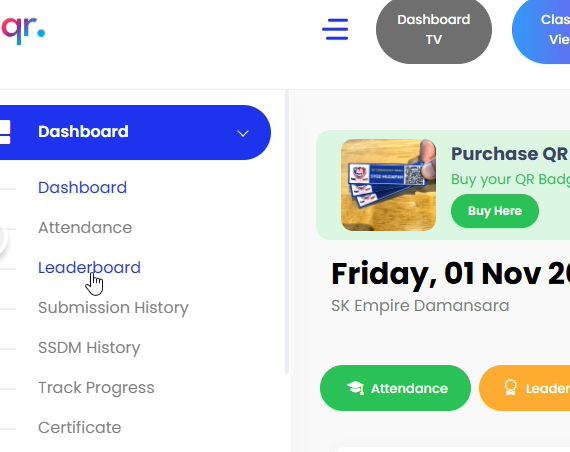Open the Class View button
This screenshot has height=452, width=570.
(542, 30)
